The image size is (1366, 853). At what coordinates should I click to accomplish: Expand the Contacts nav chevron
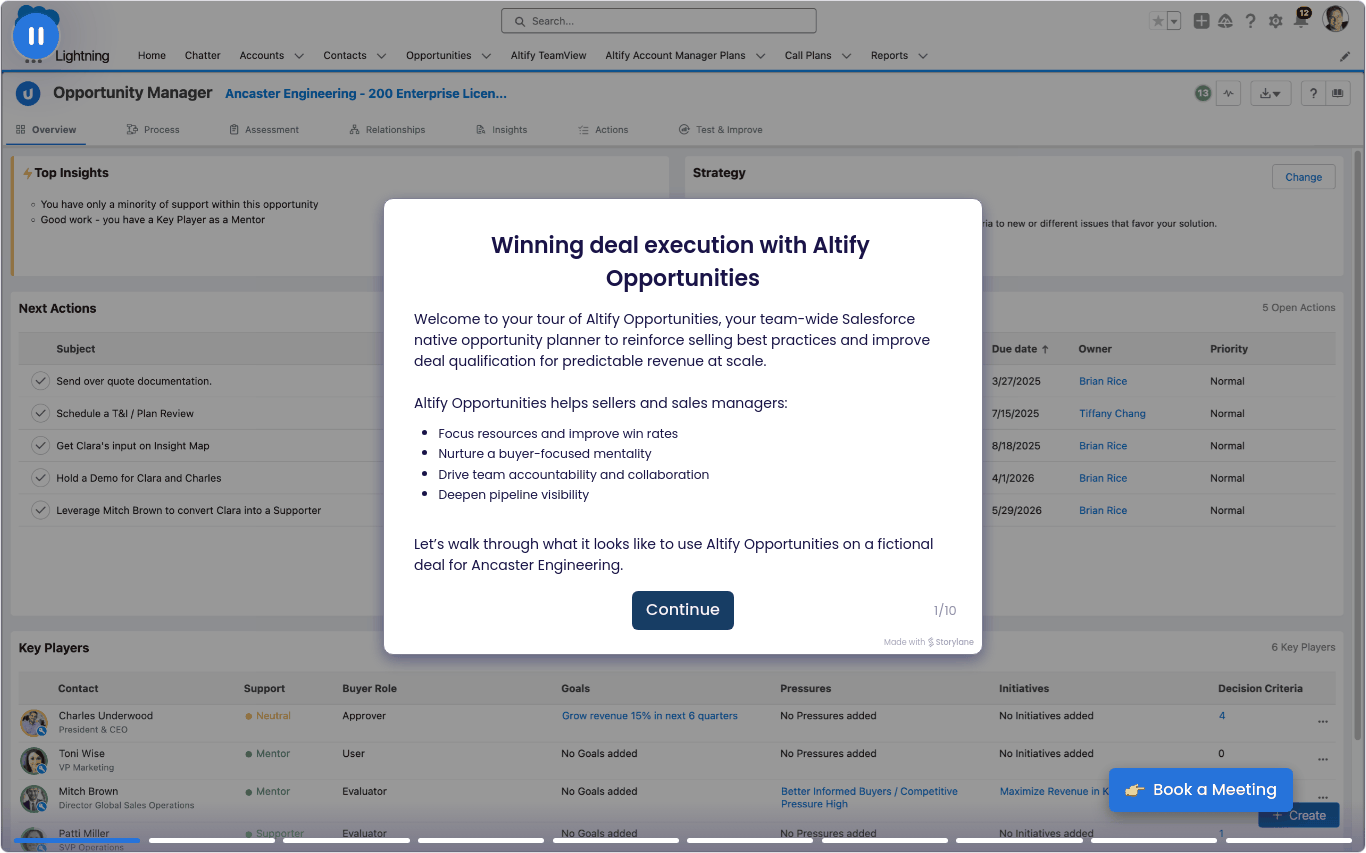[381, 56]
